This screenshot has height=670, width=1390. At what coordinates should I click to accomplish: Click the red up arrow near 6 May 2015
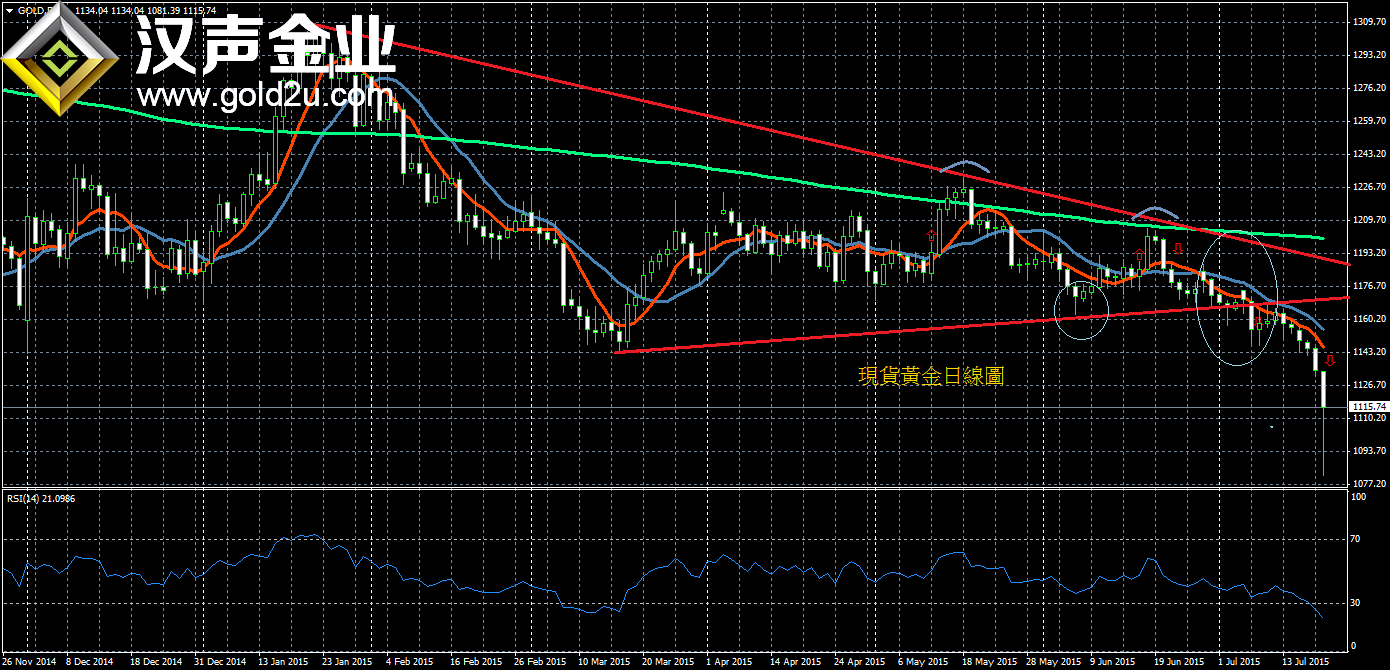click(x=932, y=236)
